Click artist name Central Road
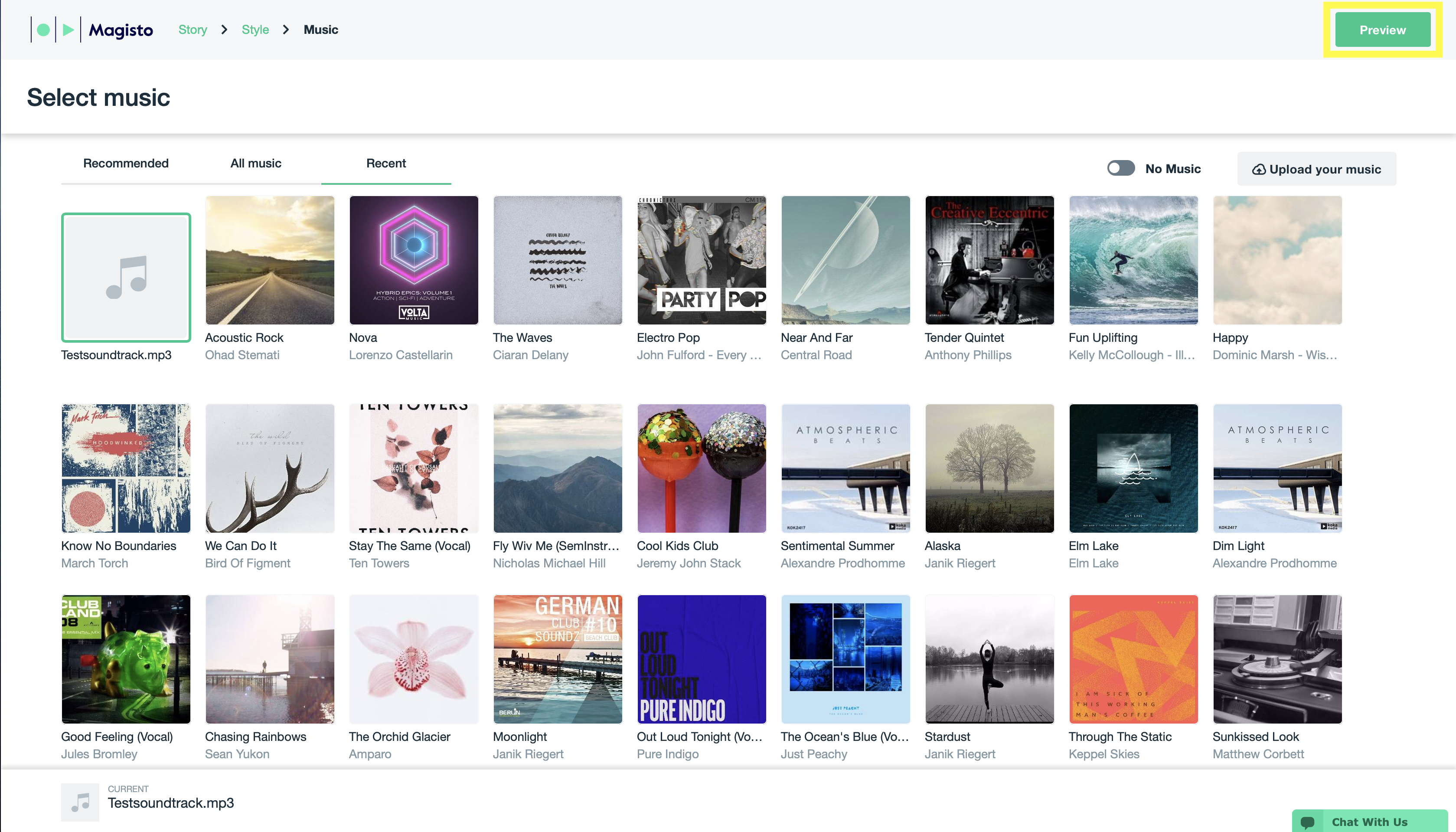1456x832 pixels. [816, 355]
